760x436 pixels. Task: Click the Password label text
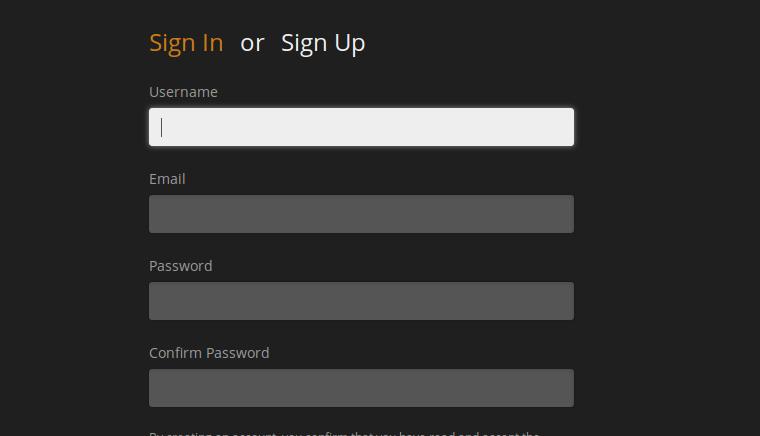click(x=181, y=266)
